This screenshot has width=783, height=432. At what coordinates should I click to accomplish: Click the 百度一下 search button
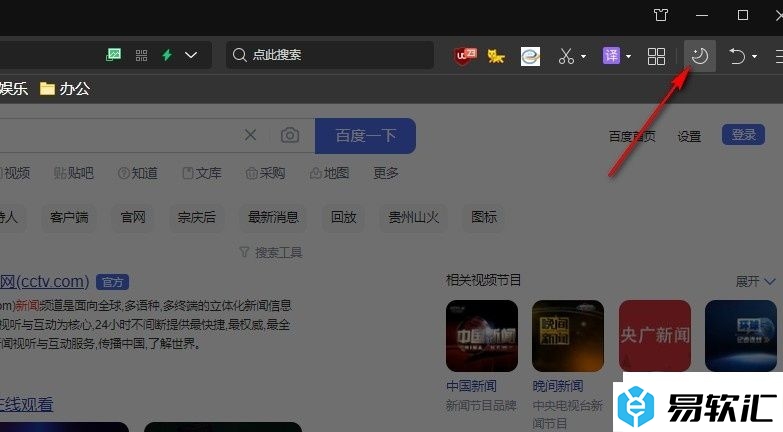(366, 135)
